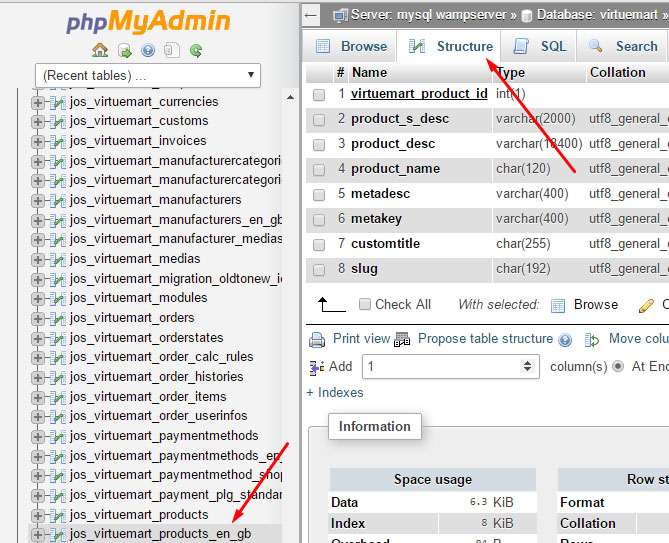The width and height of the screenshot is (669, 543).
Task: Click the Propose table structure icon
Action: (x=402, y=340)
